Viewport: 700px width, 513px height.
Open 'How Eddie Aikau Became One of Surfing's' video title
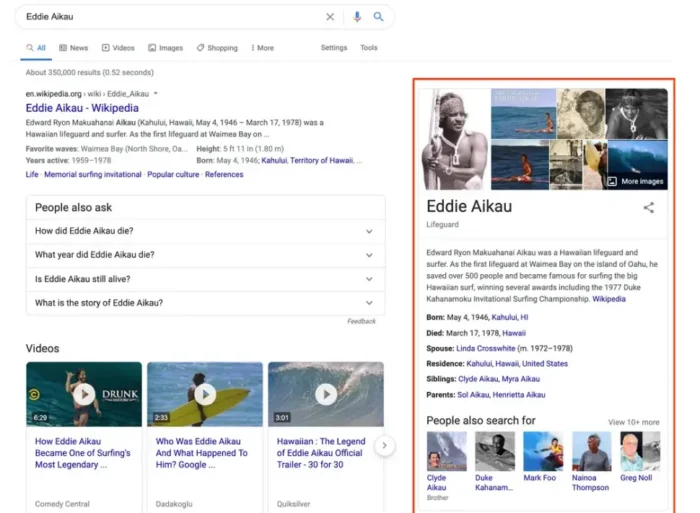click(x=83, y=453)
